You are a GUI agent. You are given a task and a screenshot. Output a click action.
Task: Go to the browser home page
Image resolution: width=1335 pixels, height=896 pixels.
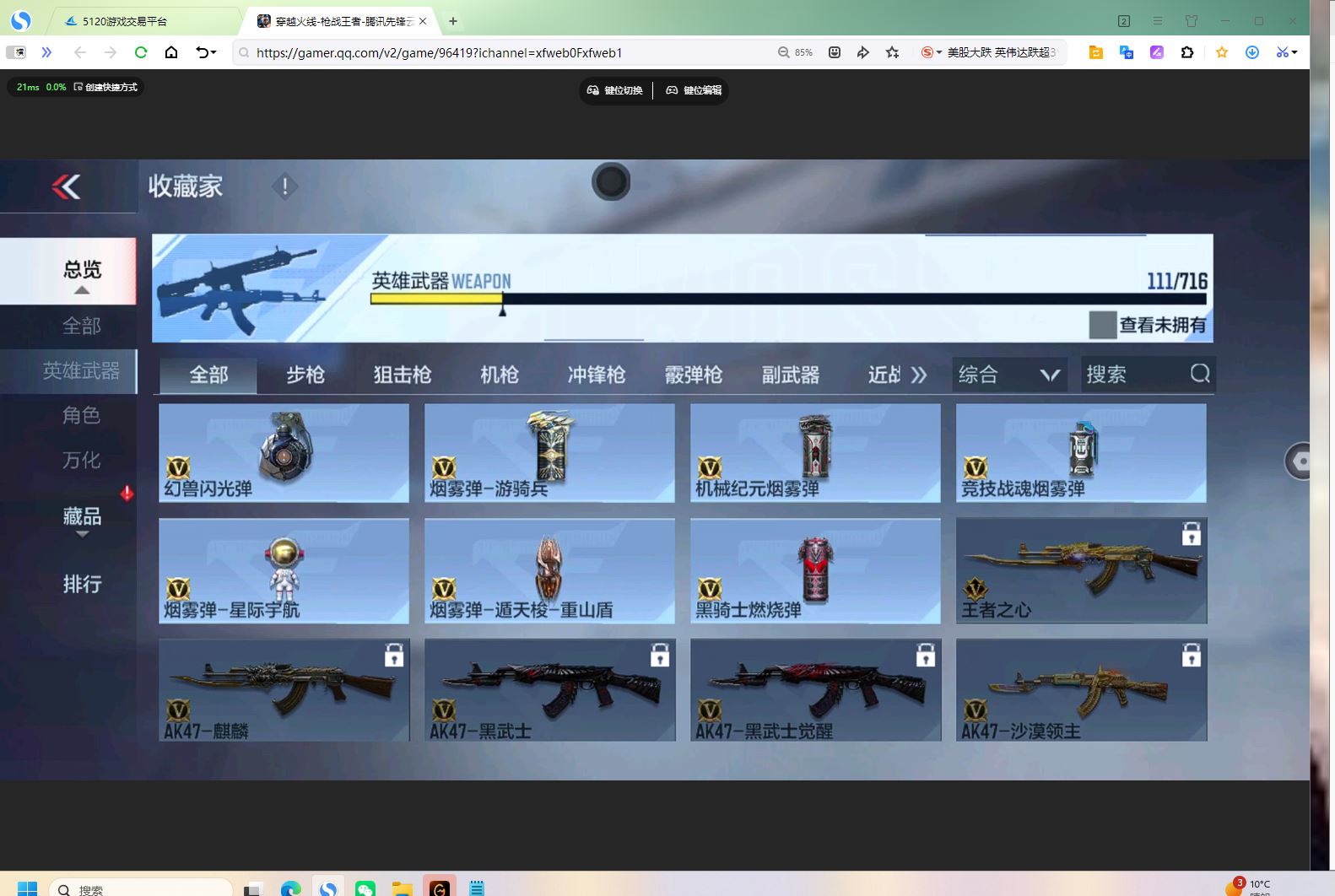tap(171, 52)
